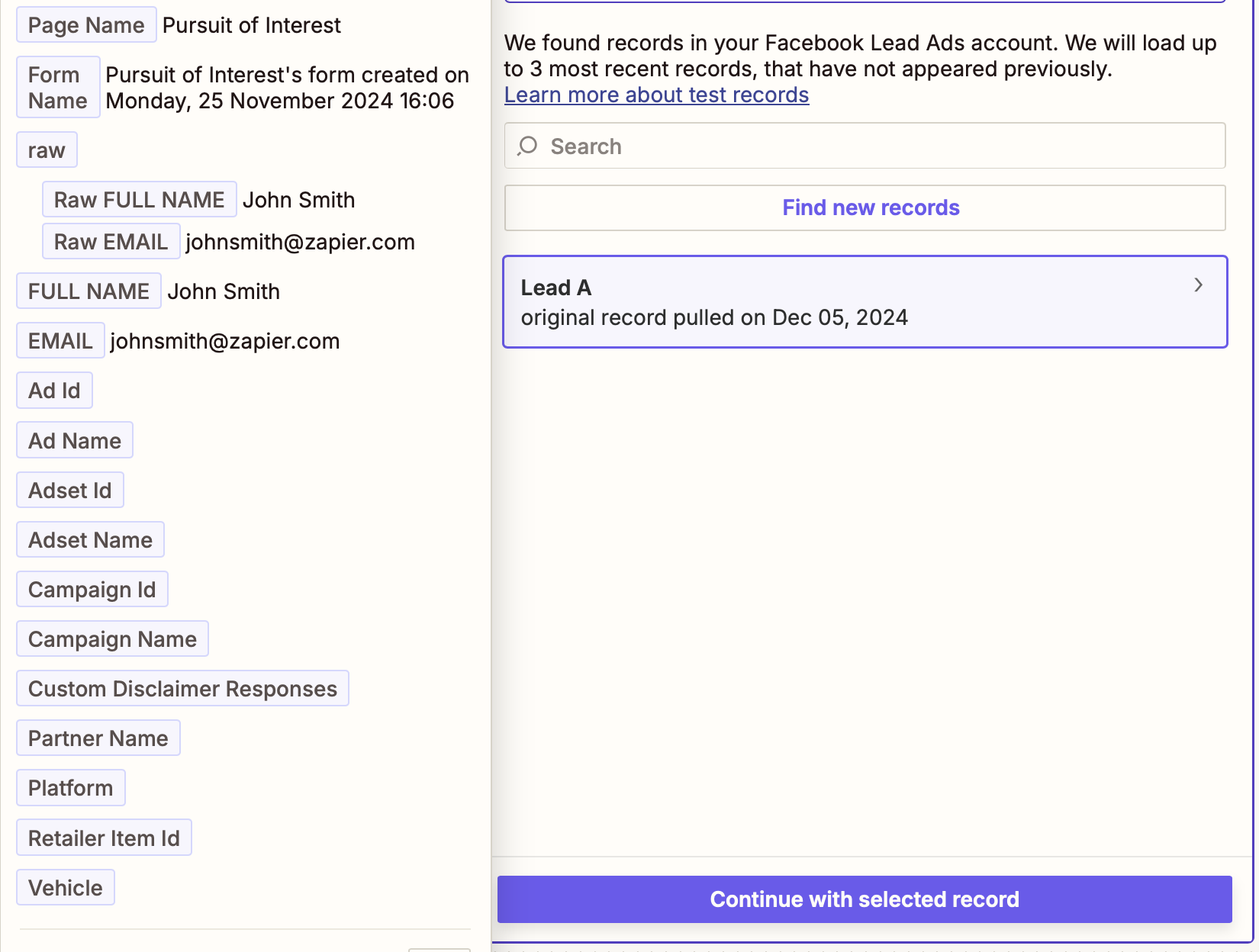Image resolution: width=1259 pixels, height=952 pixels.
Task: Click the Partner Name label
Action: pos(98,738)
